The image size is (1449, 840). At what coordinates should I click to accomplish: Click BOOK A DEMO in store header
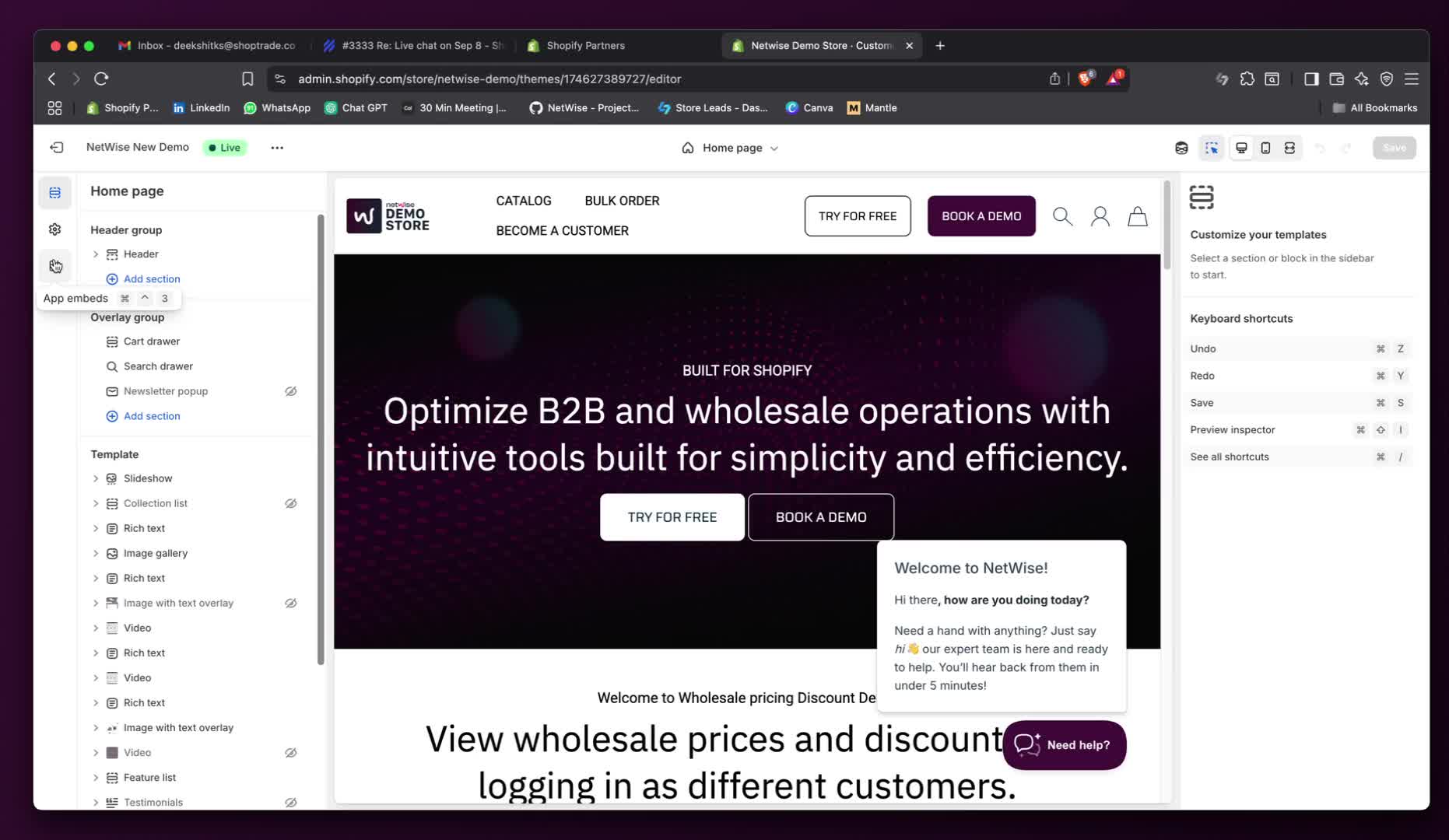coord(981,216)
